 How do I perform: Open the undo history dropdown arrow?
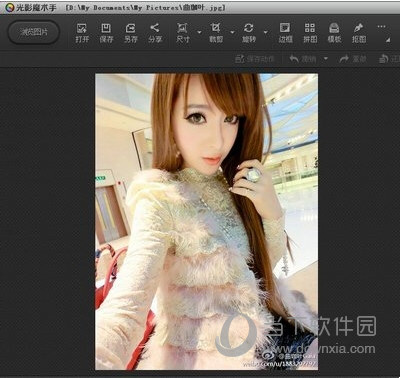click(x=326, y=59)
